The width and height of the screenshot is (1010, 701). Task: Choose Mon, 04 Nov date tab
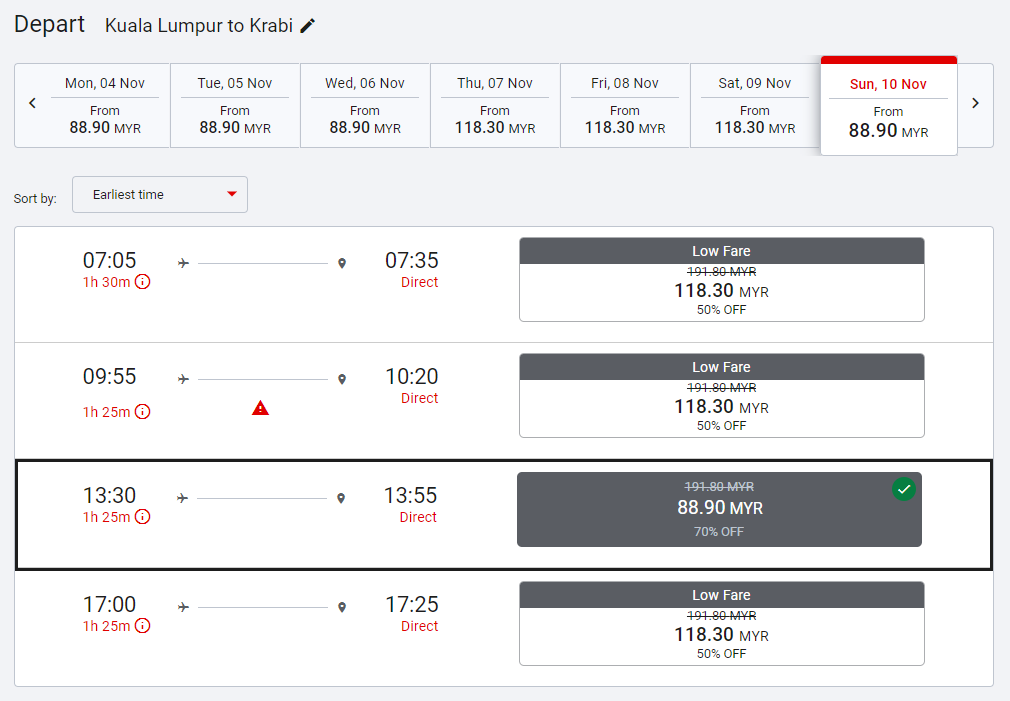pos(105,106)
